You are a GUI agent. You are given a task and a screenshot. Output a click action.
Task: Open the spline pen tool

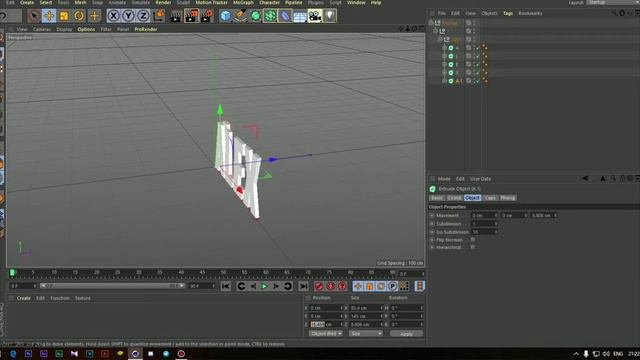[240, 16]
